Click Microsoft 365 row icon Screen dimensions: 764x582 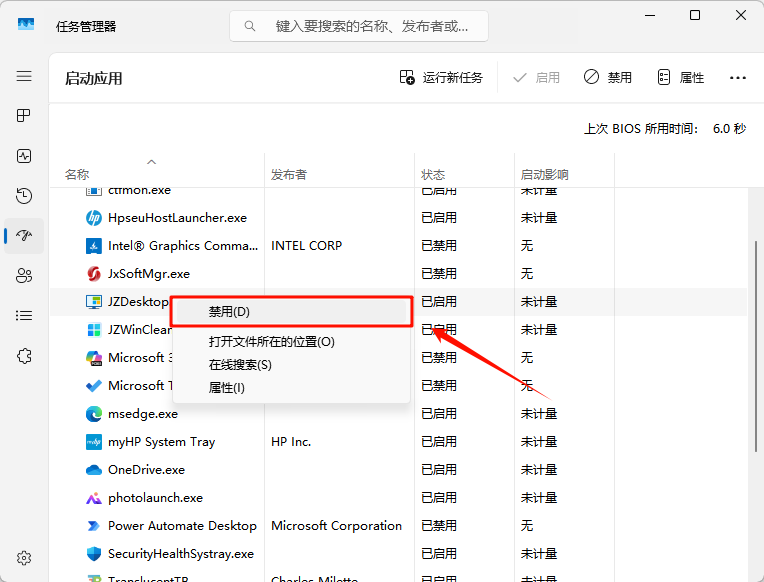[x=94, y=358]
